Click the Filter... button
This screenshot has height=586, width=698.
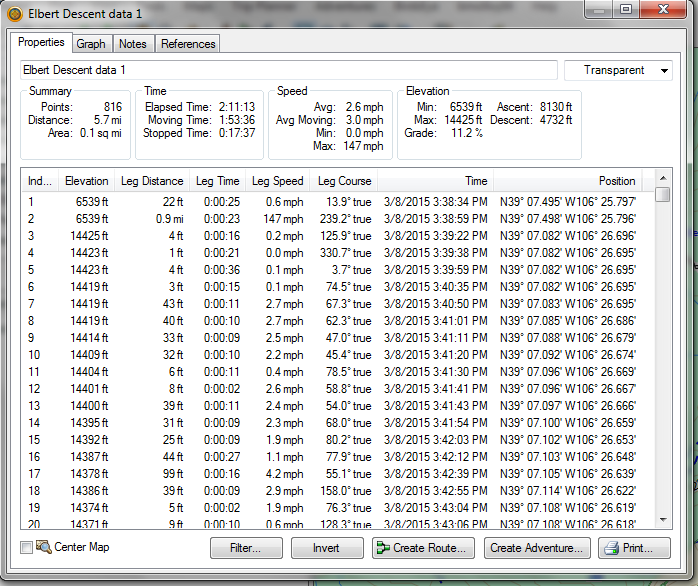point(246,548)
